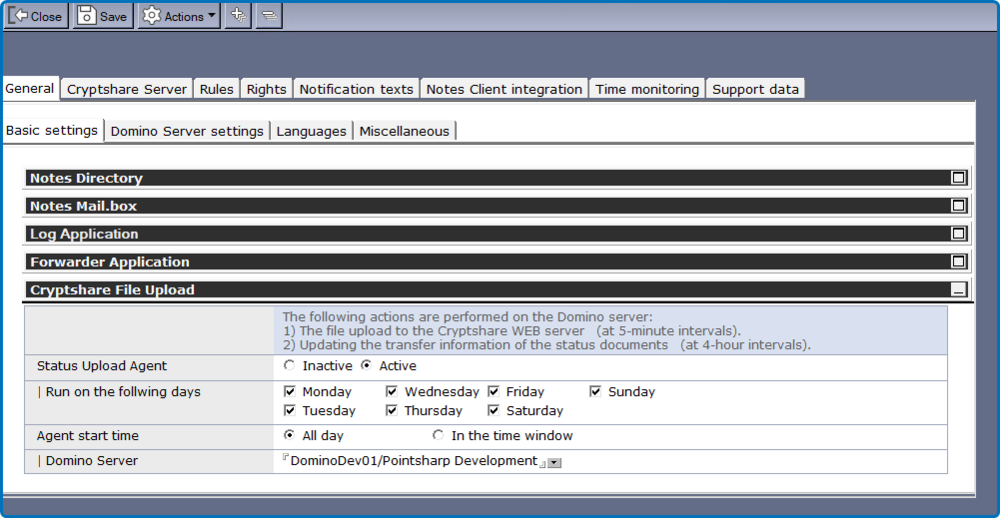1000x518 pixels.
Task: Go to the Notification texts tab
Action: pyautogui.click(x=356, y=89)
